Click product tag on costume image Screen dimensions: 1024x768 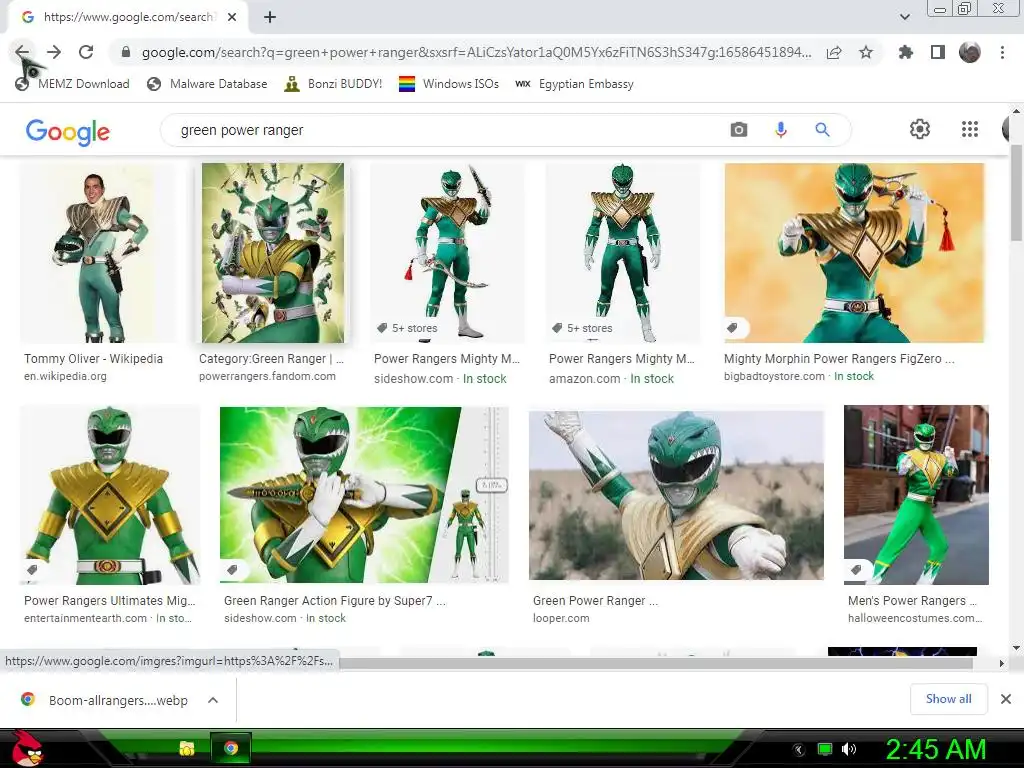[x=856, y=569]
